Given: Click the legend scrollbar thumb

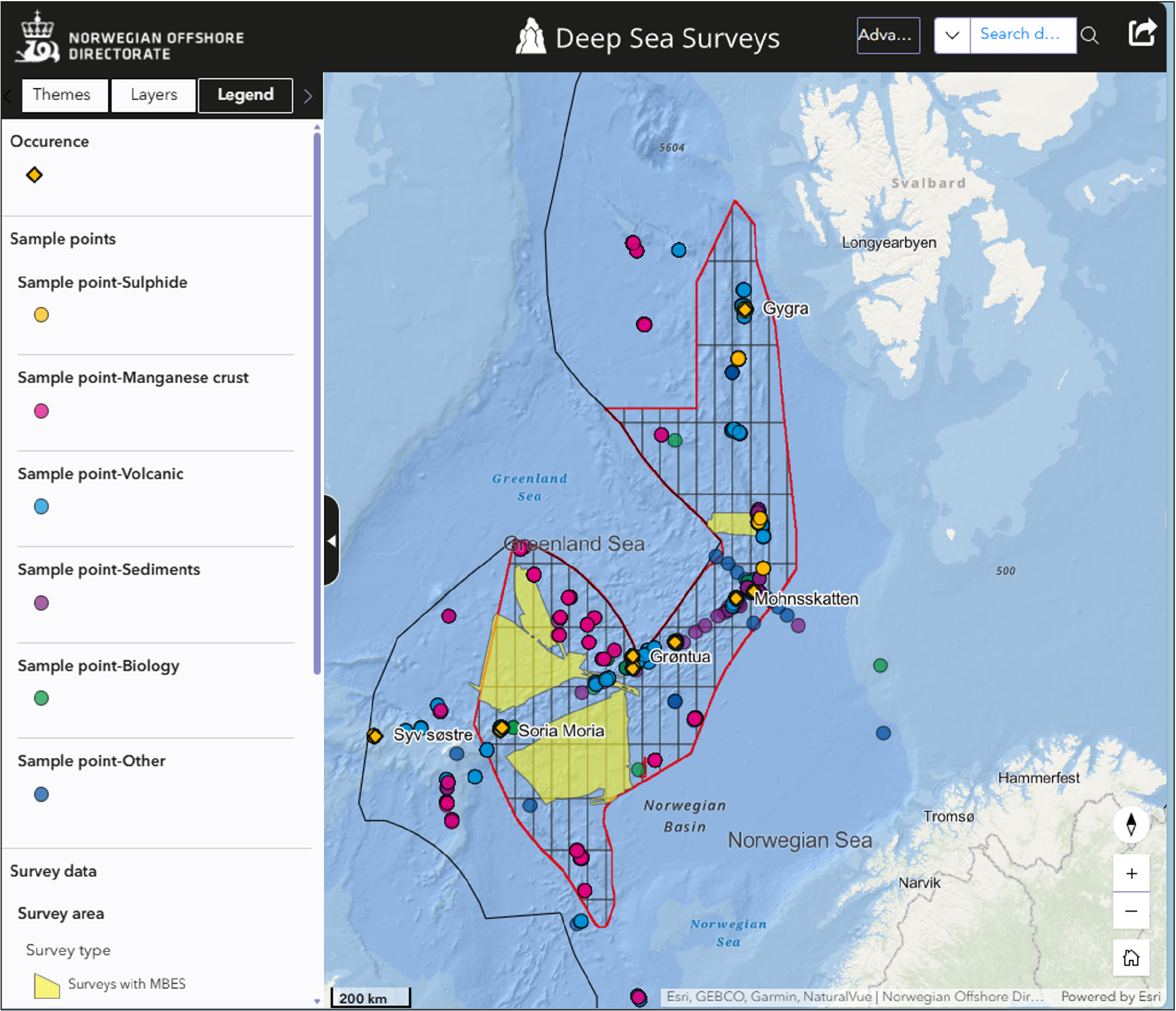Looking at the screenshot, I should pos(317,404).
